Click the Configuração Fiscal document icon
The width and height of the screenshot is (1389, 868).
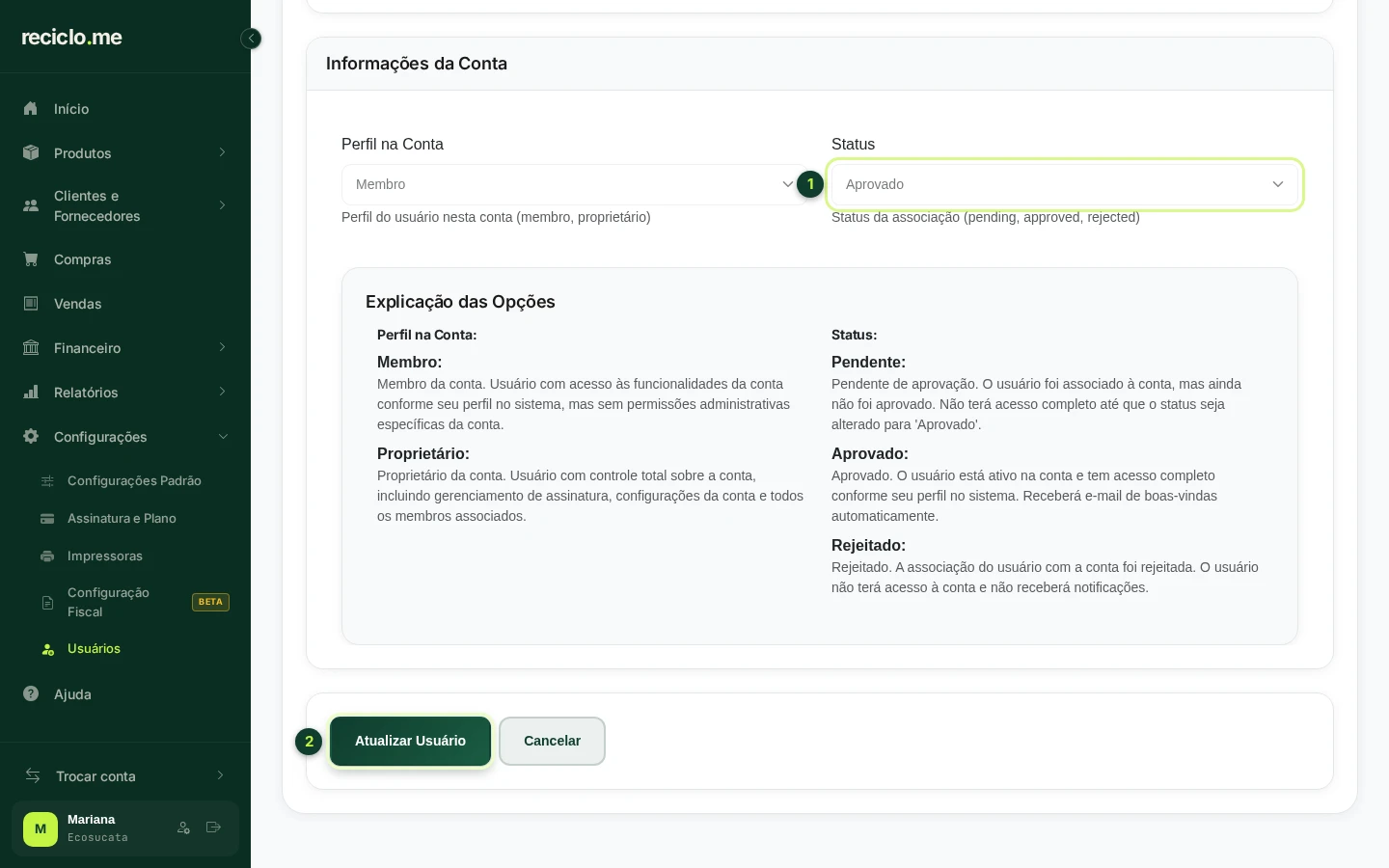coord(47,603)
